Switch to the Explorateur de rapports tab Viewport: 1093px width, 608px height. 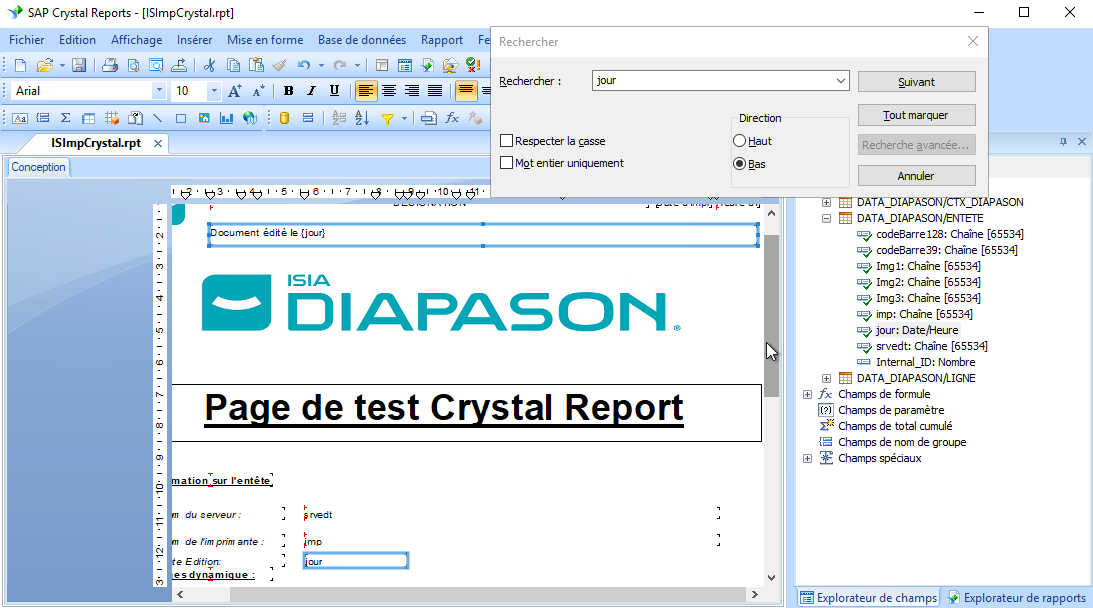coord(1016,598)
